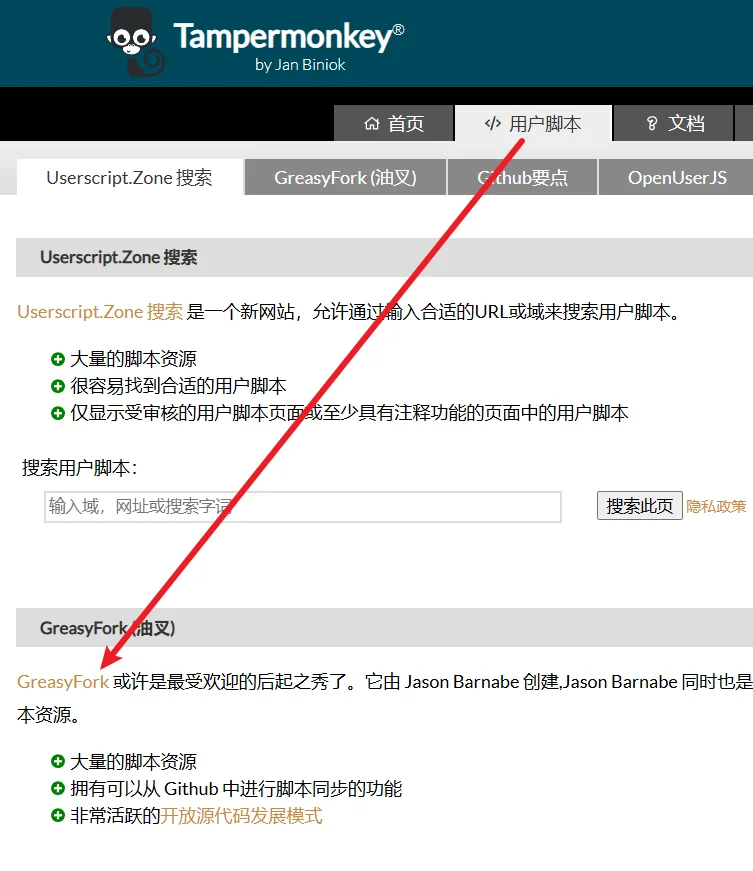Open the 首页 home tab
The image size is (753, 871).
coord(394,123)
